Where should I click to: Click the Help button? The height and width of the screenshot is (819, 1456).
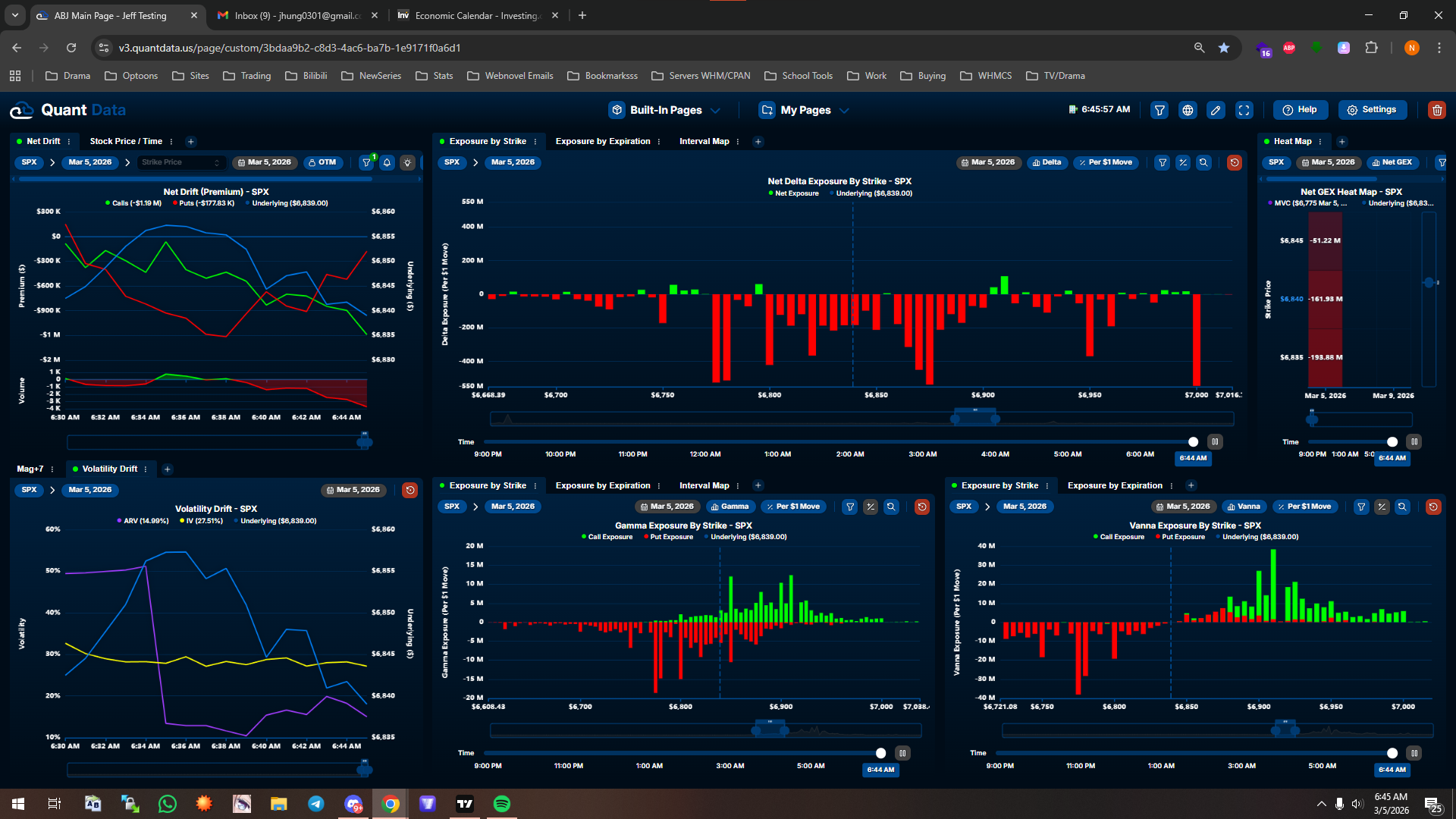tap(1300, 110)
